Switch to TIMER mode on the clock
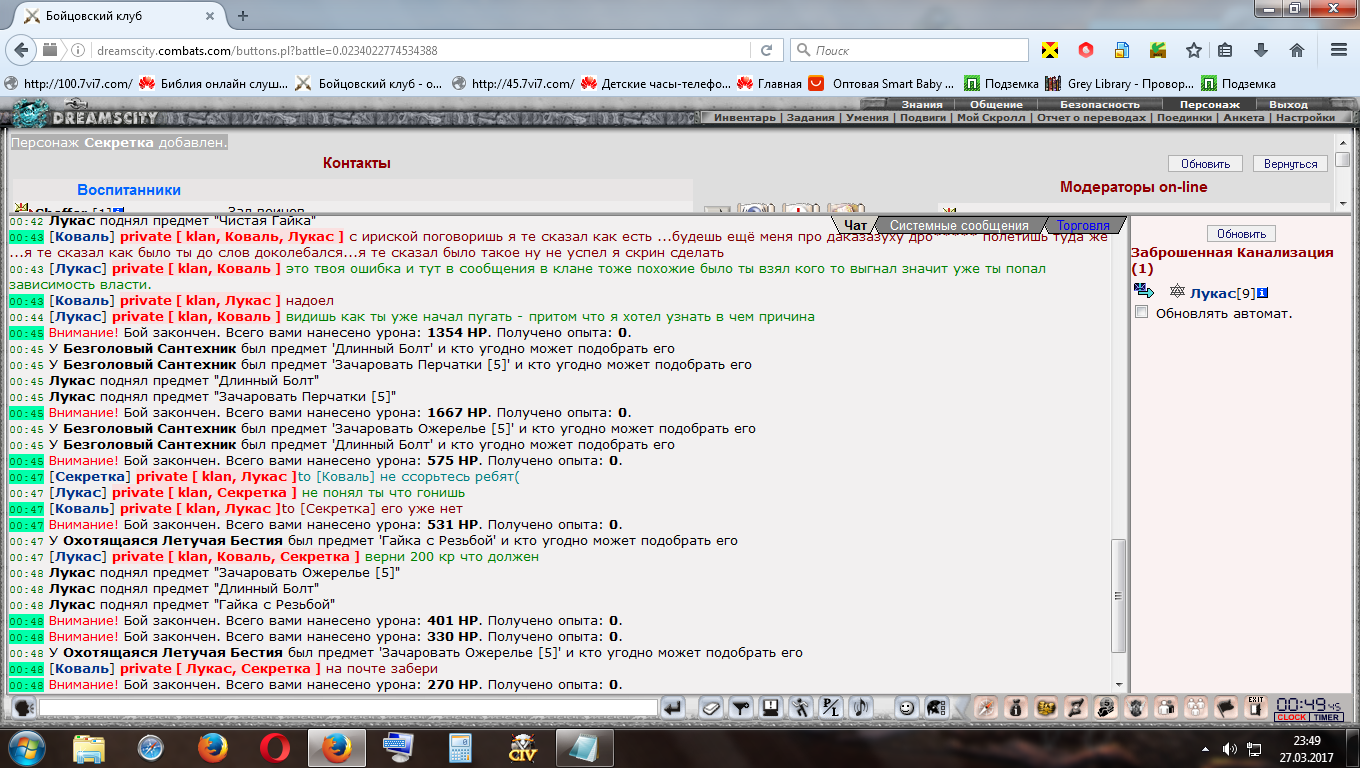 pos(1326,717)
